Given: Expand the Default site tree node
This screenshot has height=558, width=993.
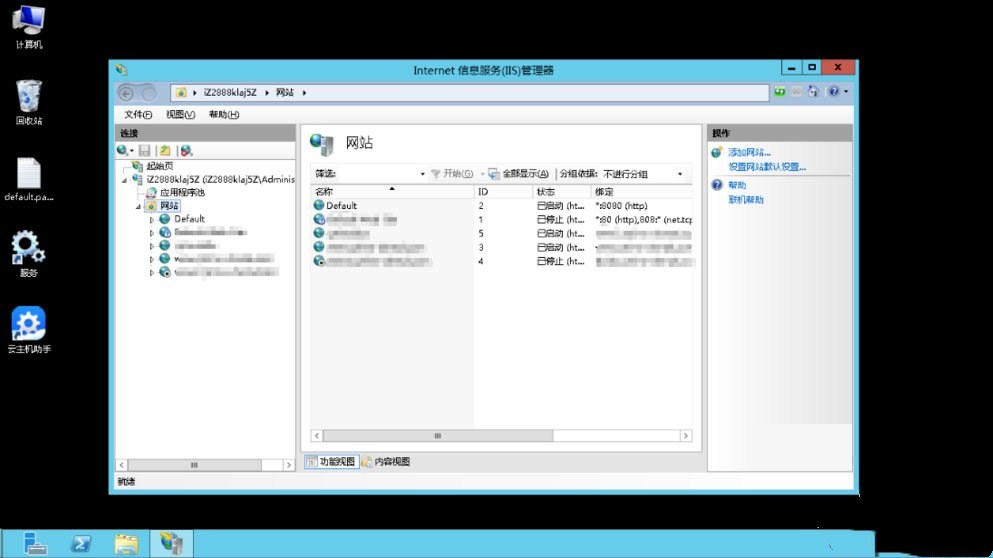Looking at the screenshot, I should [x=152, y=219].
